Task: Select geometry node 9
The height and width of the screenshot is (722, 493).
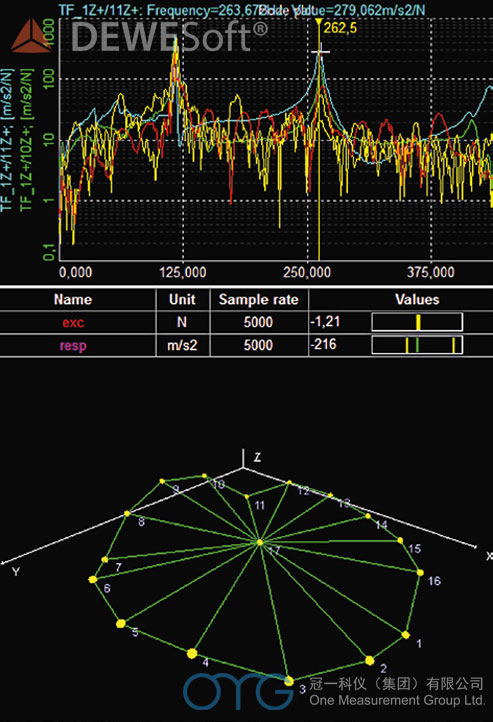Action: click(x=162, y=481)
